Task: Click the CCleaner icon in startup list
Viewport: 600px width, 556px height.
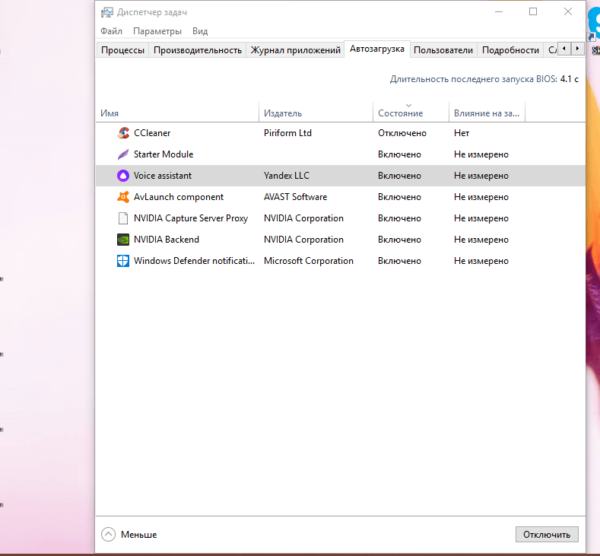Action: coord(123,133)
